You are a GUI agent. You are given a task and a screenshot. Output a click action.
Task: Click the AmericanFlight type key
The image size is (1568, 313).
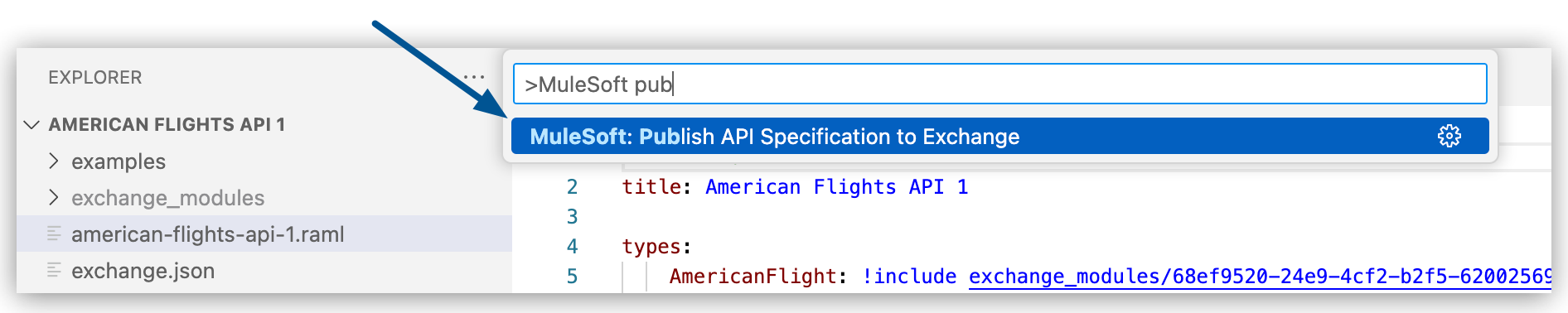pyautogui.click(x=753, y=277)
